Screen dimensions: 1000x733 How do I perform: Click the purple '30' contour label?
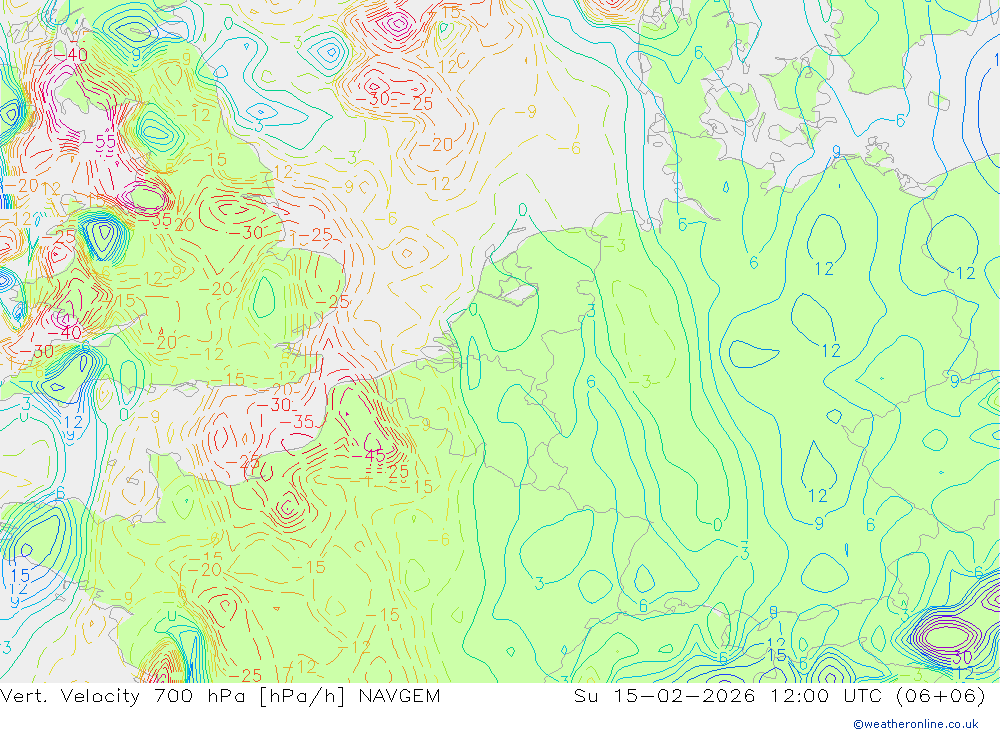click(x=960, y=657)
